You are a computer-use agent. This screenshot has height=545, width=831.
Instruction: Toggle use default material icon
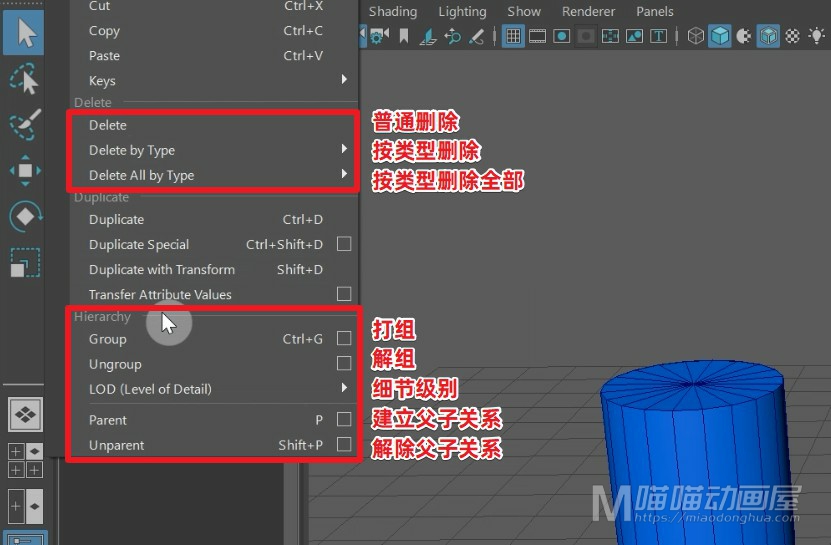click(744, 36)
